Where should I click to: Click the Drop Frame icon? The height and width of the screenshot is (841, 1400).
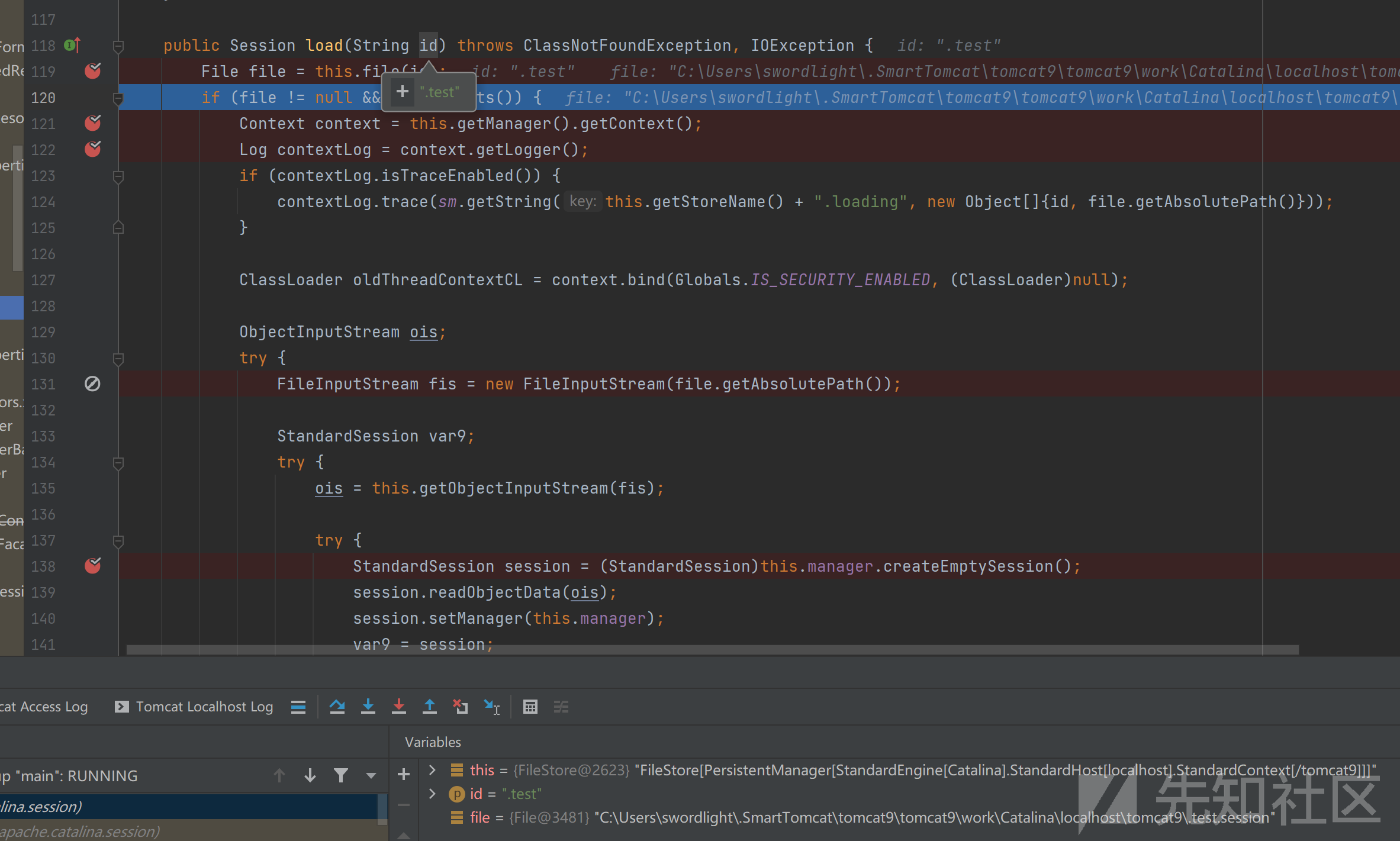461,707
